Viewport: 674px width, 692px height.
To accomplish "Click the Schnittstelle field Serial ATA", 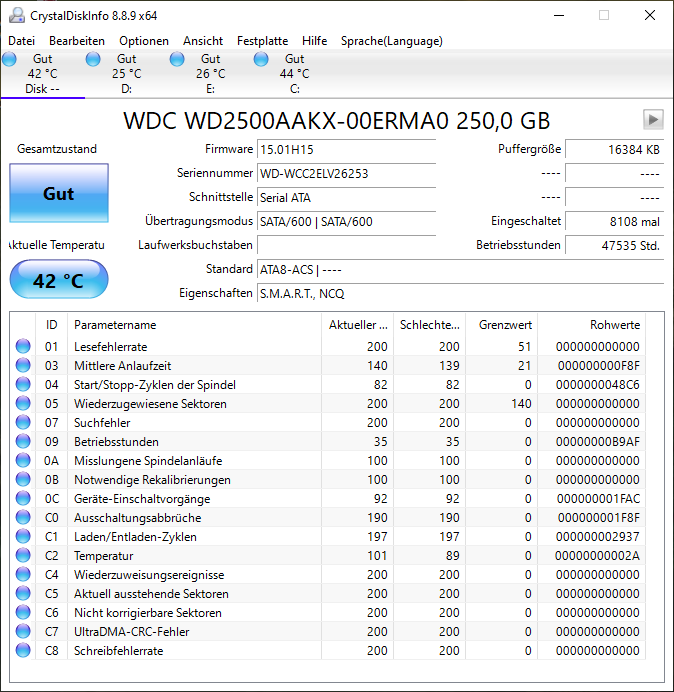I will point(346,197).
